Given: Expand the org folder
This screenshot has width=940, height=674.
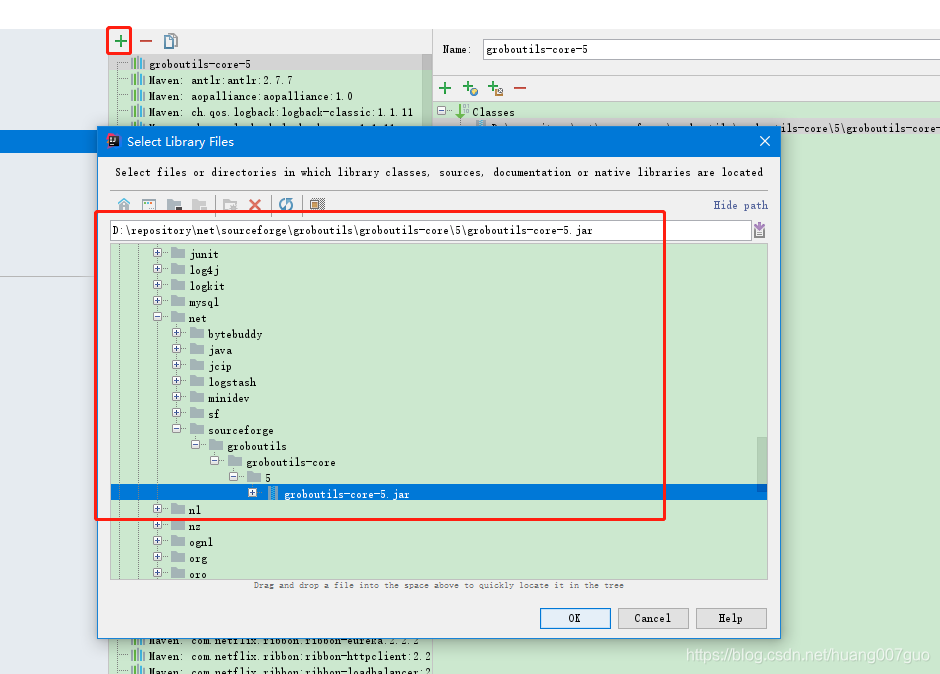Looking at the screenshot, I should point(157,556).
